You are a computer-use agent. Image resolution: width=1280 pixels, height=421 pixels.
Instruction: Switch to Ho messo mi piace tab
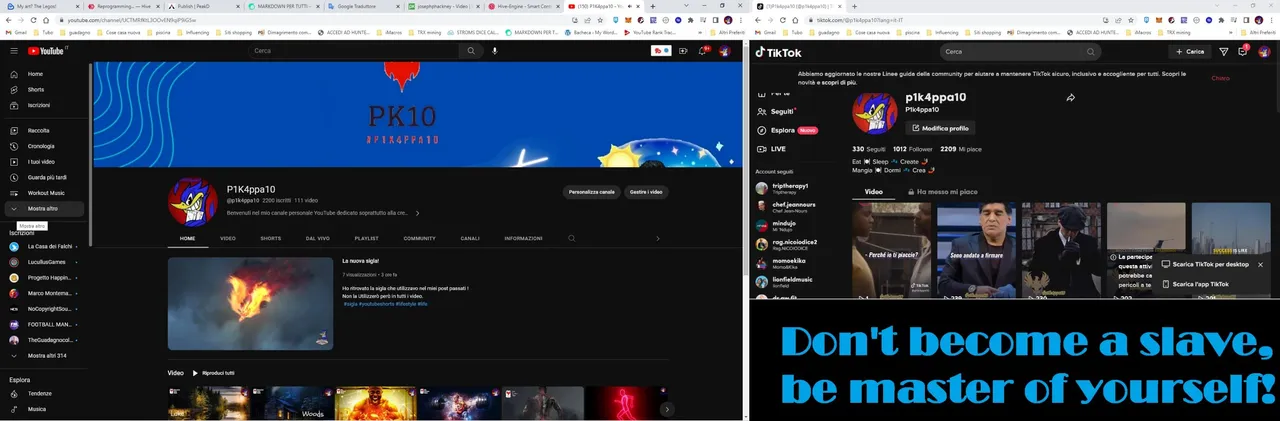(942, 192)
